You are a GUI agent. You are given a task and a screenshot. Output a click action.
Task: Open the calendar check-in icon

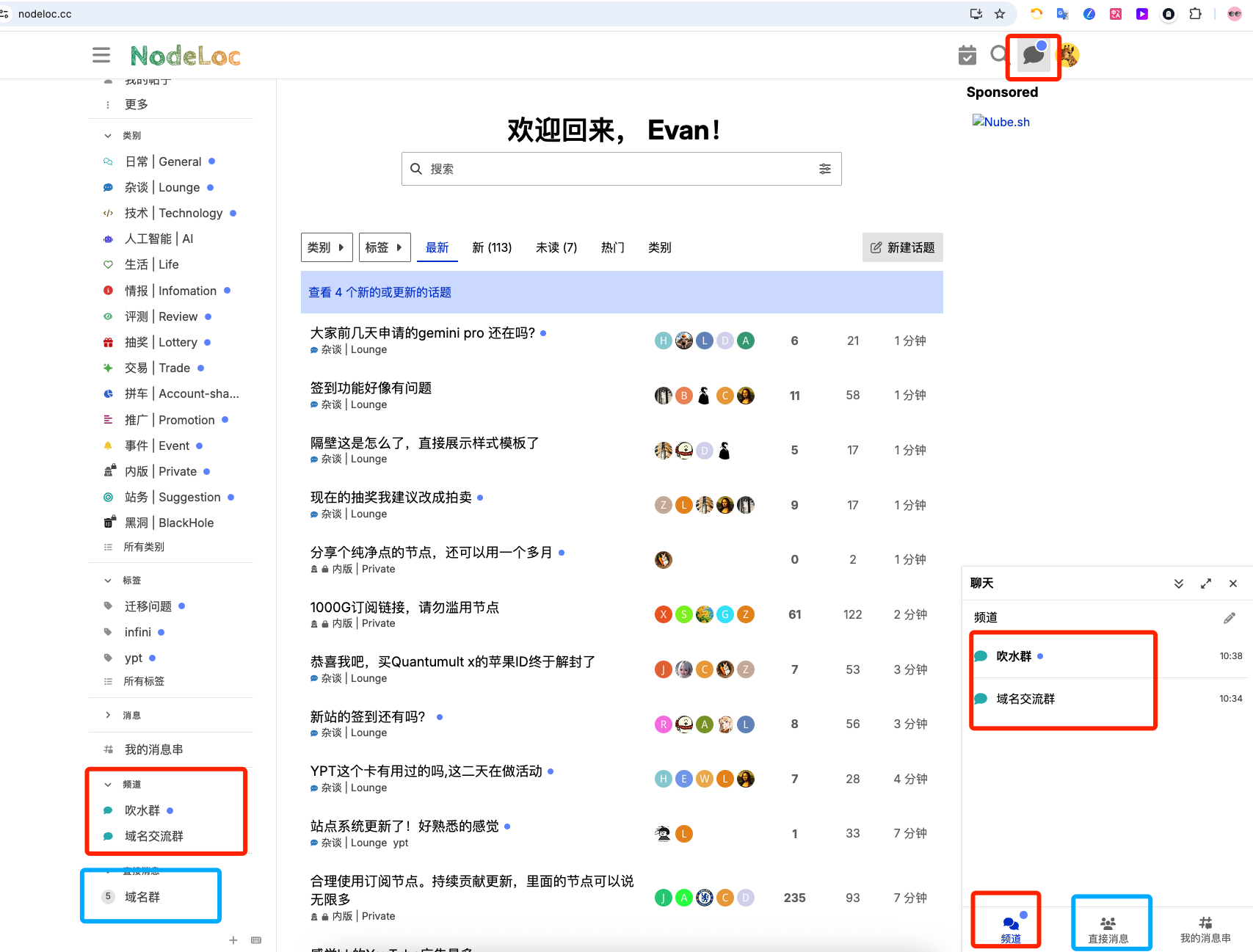tap(967, 55)
